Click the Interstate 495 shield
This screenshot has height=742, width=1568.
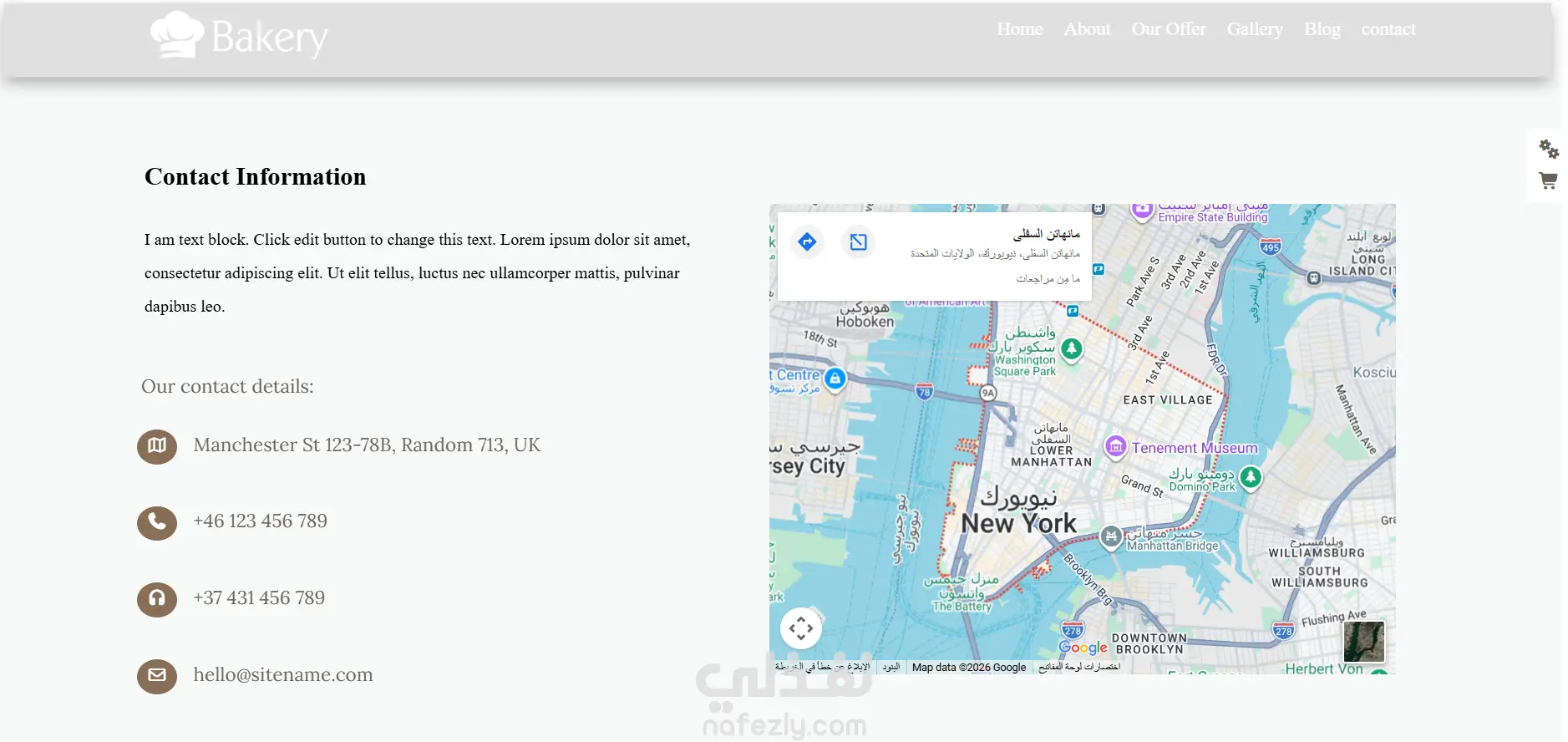[x=1271, y=246]
